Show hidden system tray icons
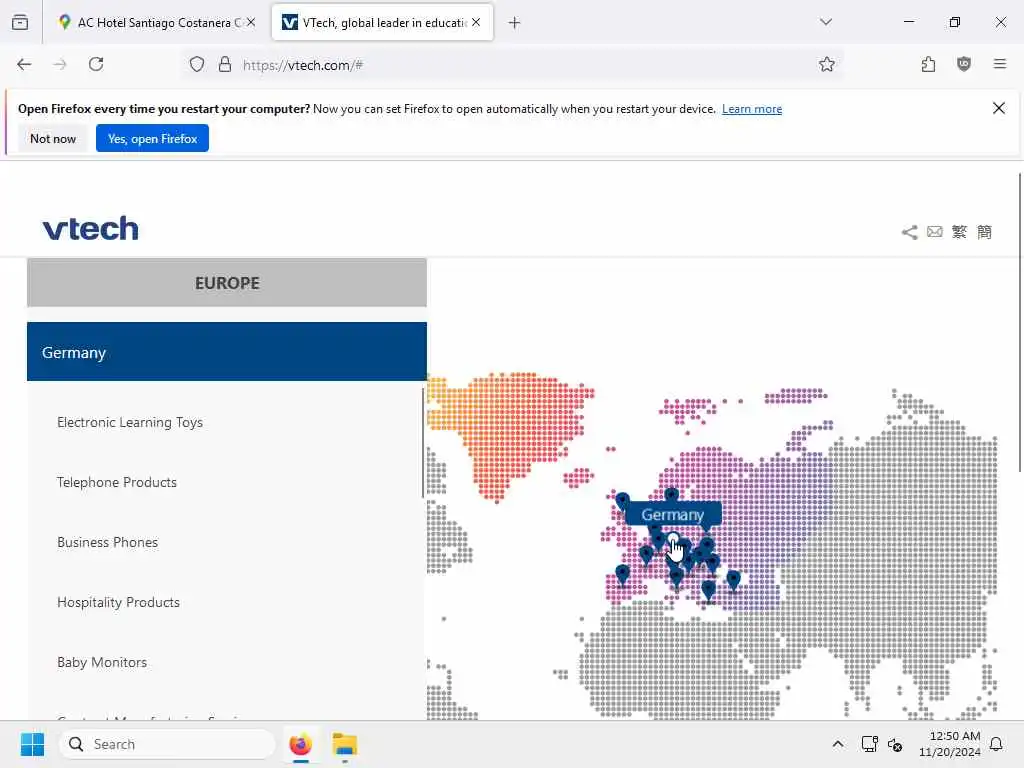 (837, 744)
